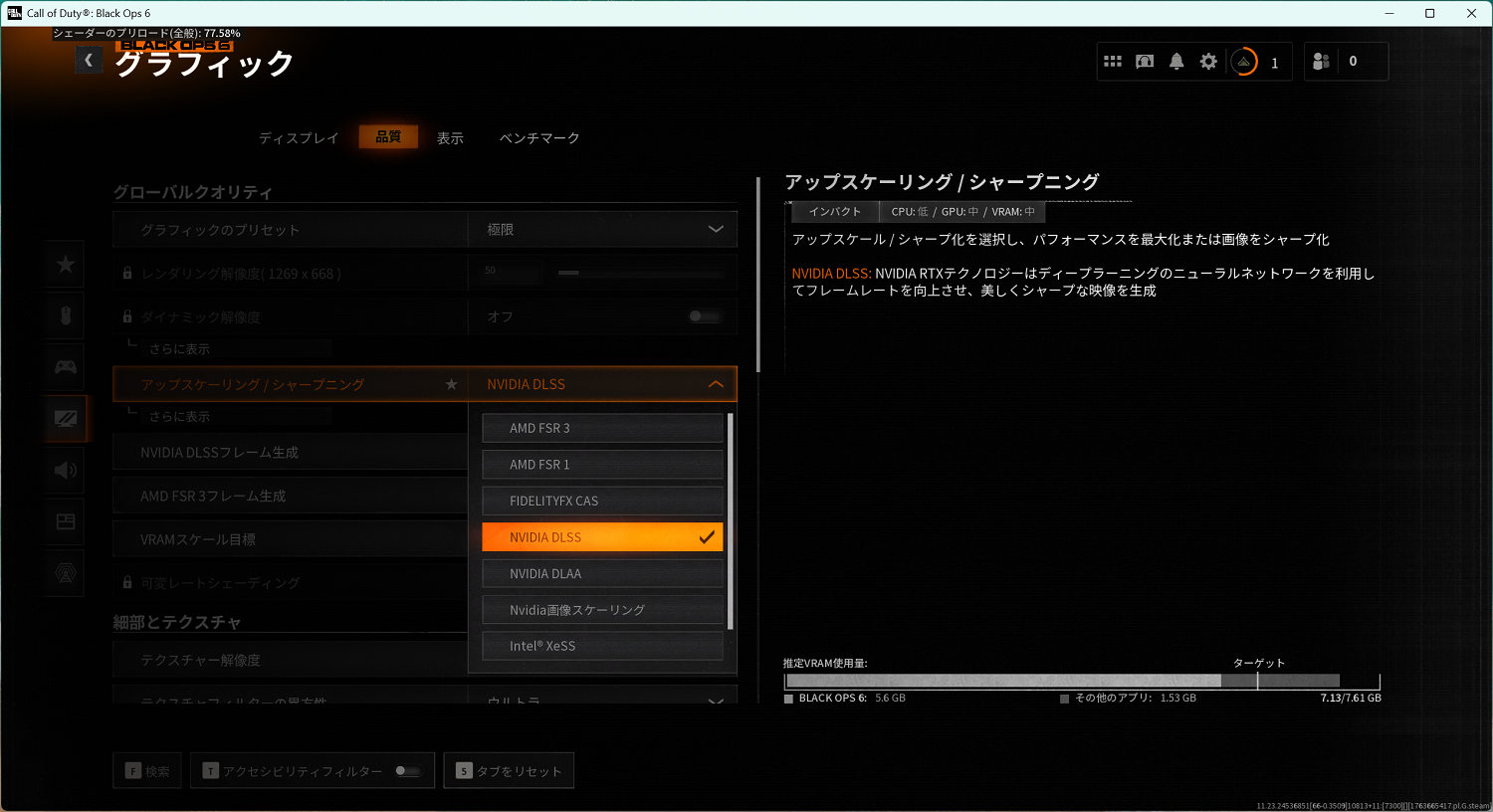Open controller settings from the sidebar
The width and height of the screenshot is (1493, 812).
[x=66, y=367]
